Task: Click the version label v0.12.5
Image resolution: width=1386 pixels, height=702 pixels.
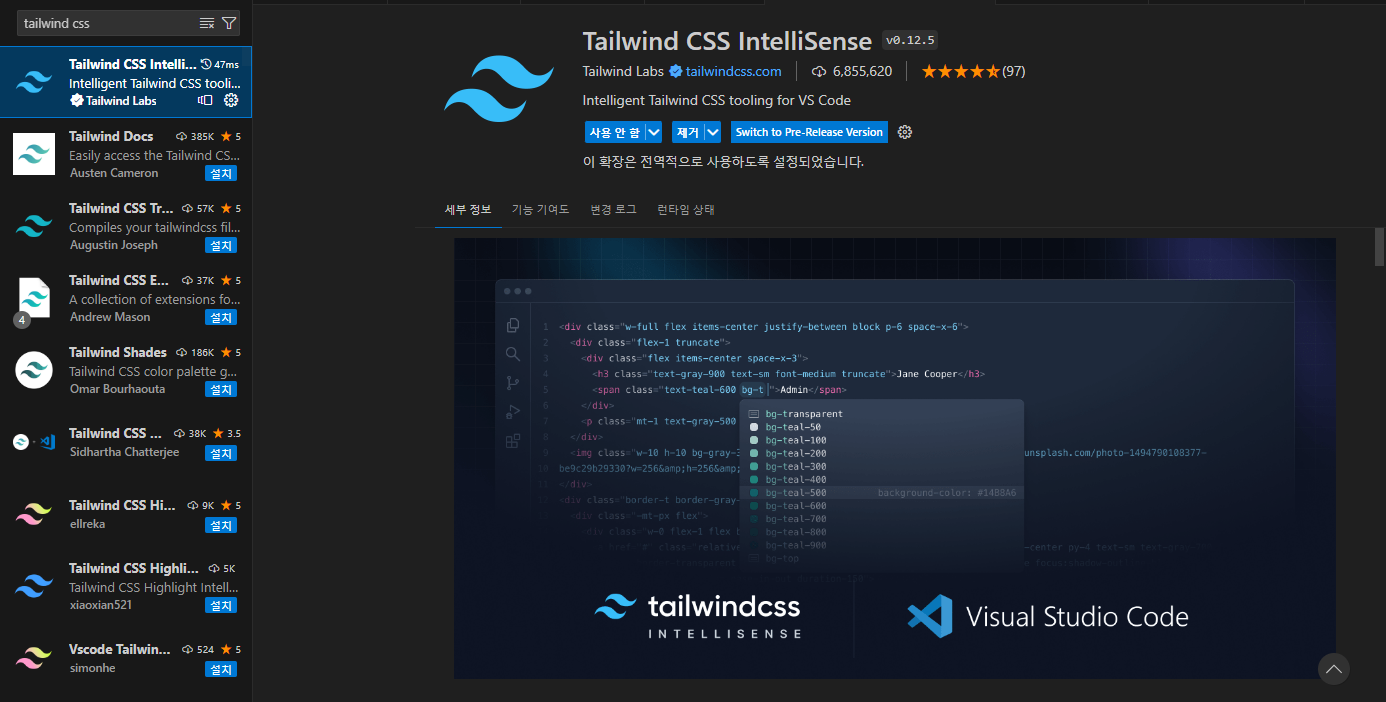Action: (x=909, y=41)
